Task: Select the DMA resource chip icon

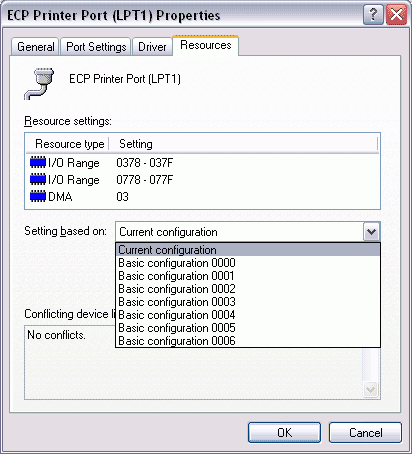Action: point(38,197)
